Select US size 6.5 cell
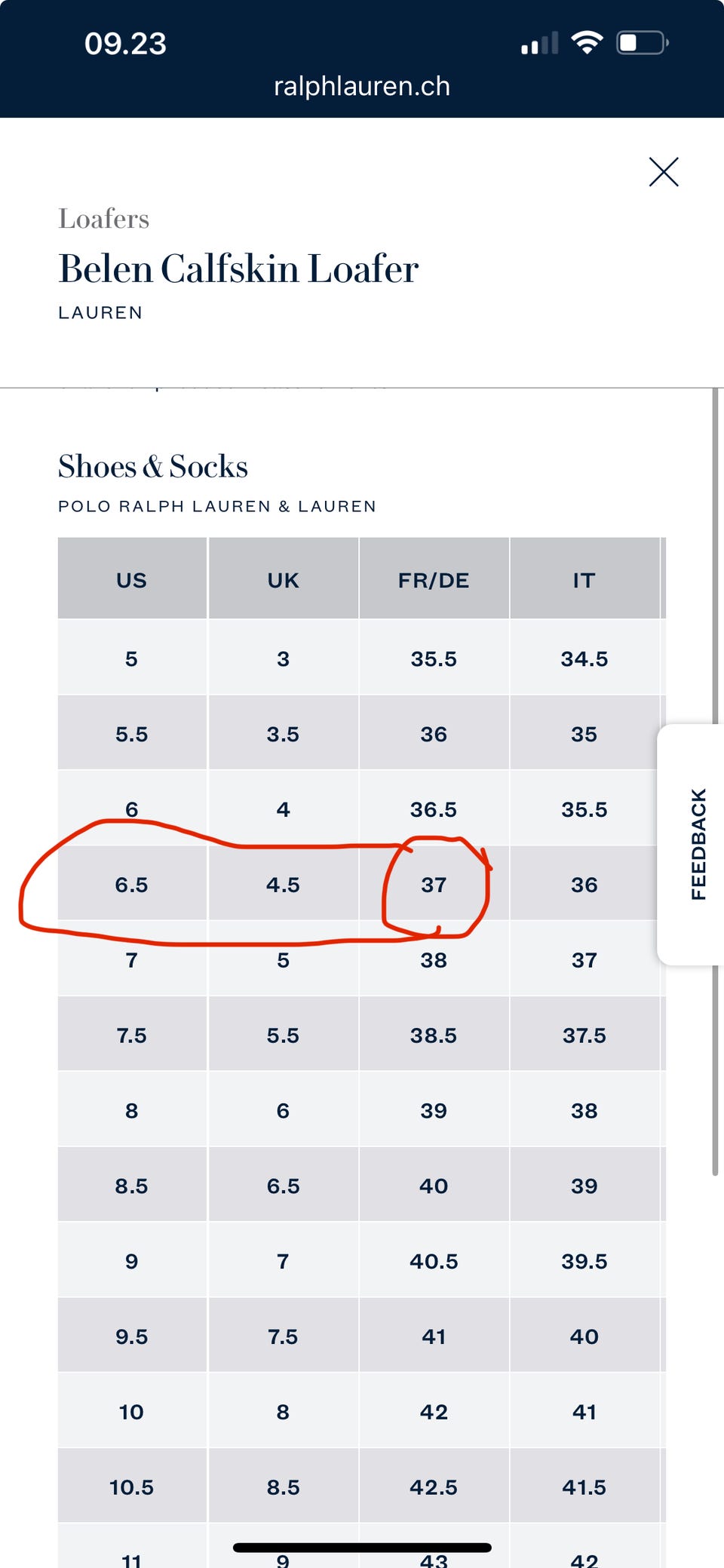The height and width of the screenshot is (1568, 724). click(132, 885)
